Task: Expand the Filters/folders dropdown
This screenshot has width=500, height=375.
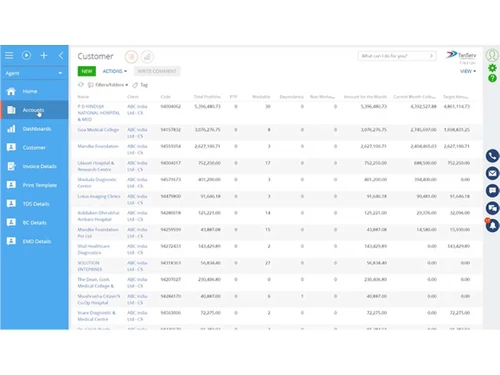Action: (108, 85)
